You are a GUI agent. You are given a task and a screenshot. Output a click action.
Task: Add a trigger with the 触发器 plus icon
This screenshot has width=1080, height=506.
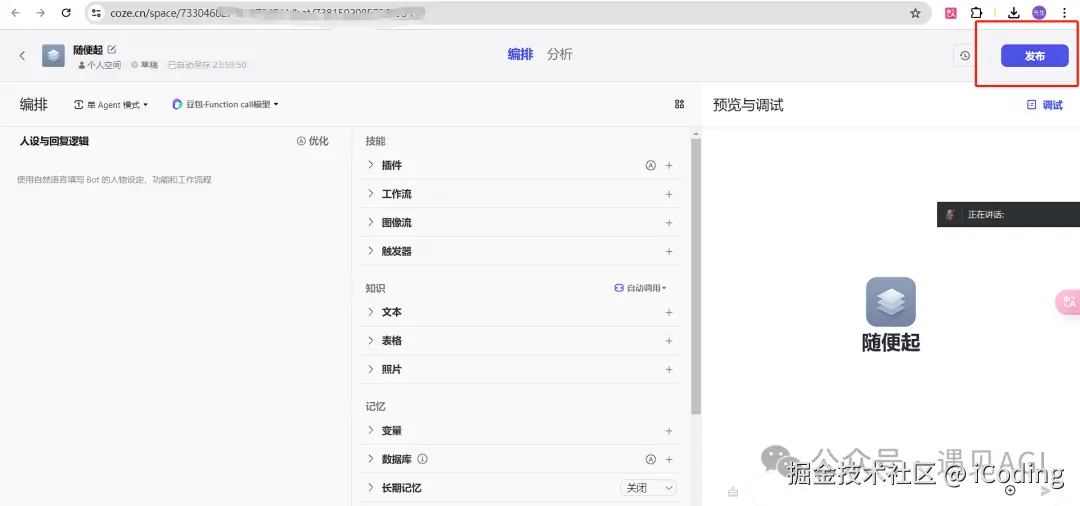coord(669,251)
